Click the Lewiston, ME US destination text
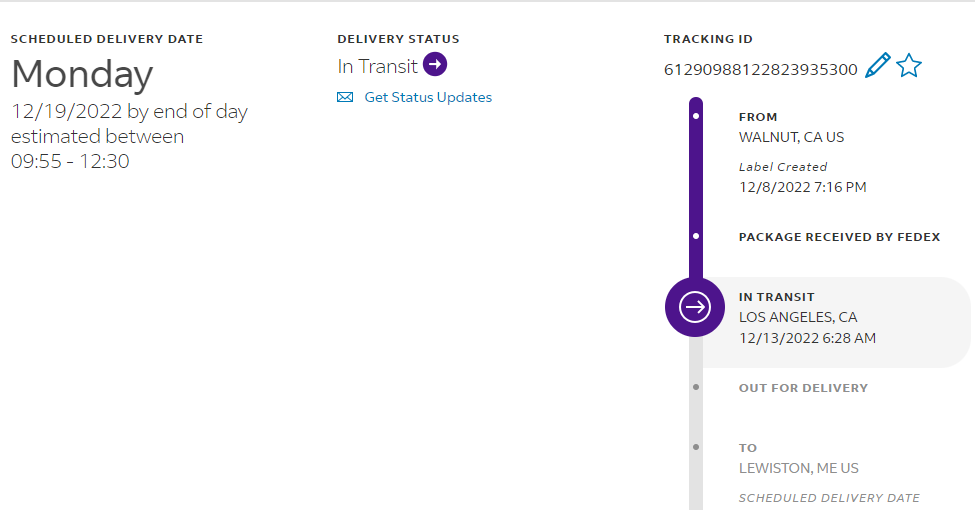Viewport: 975px width, 510px height. [798, 468]
